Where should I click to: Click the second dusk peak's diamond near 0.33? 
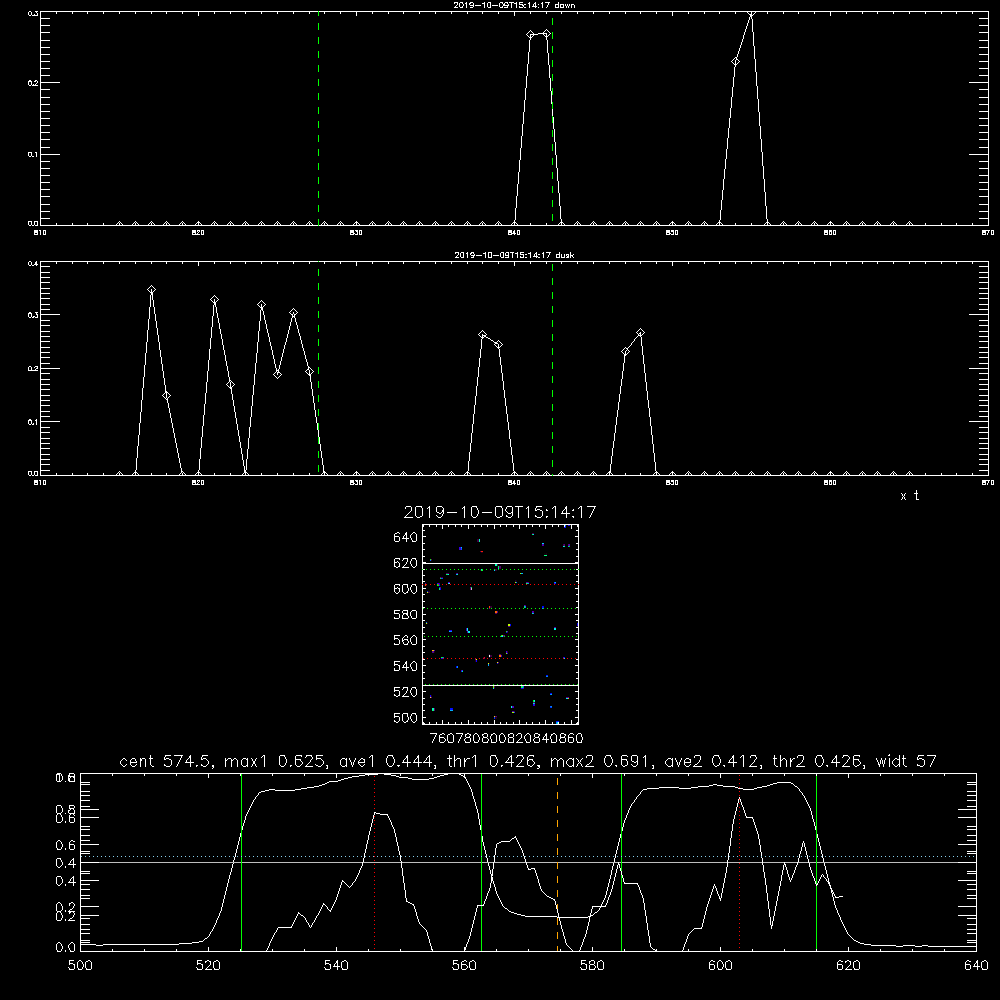214,300
